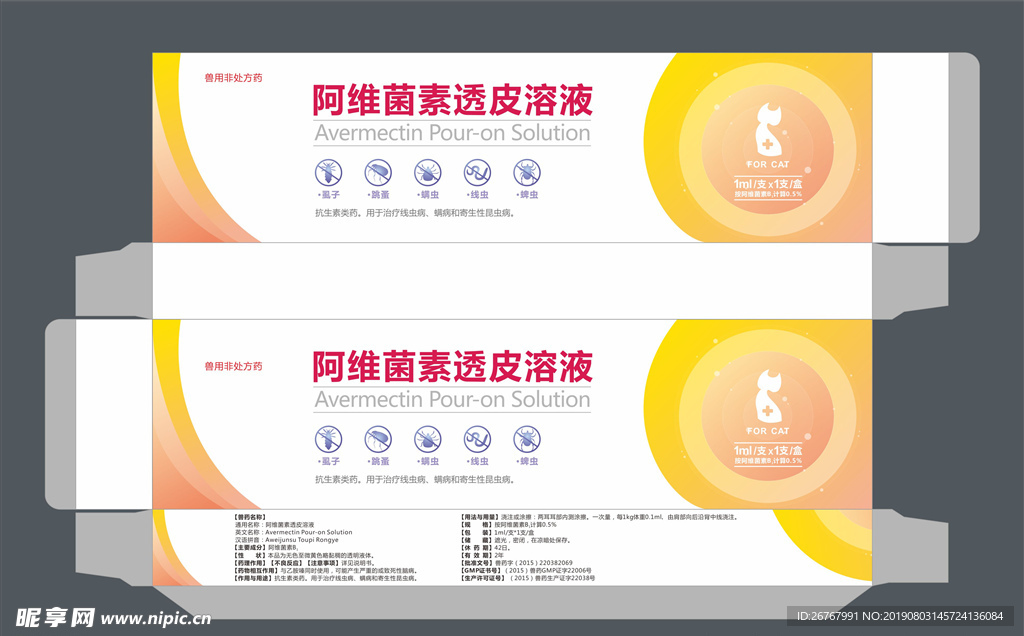The height and width of the screenshot is (636, 1024).
Task: Click 'FOR CAT' text on lower panel
Action: pos(768,431)
